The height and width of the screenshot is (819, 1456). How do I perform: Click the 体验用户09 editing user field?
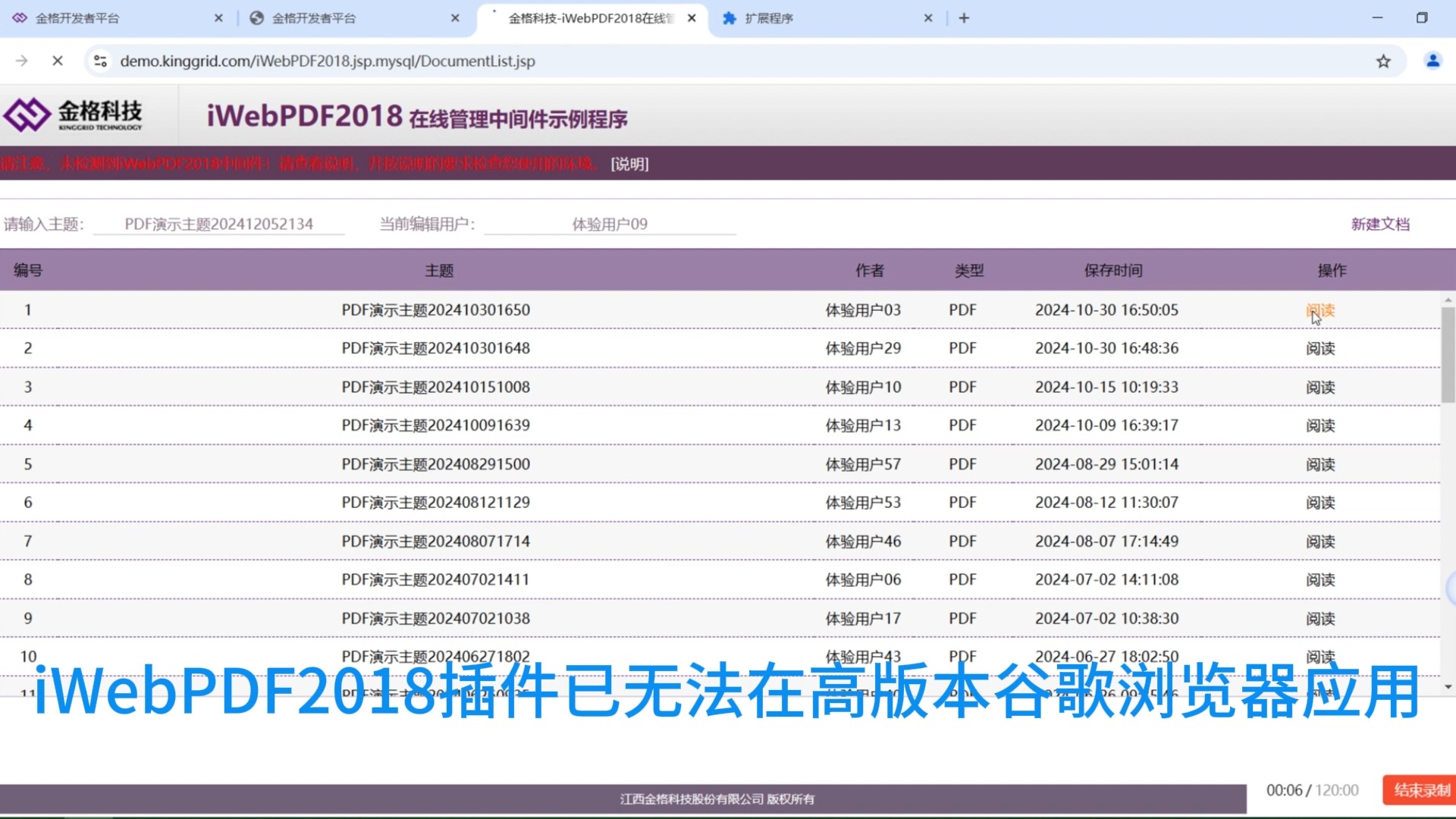610,223
